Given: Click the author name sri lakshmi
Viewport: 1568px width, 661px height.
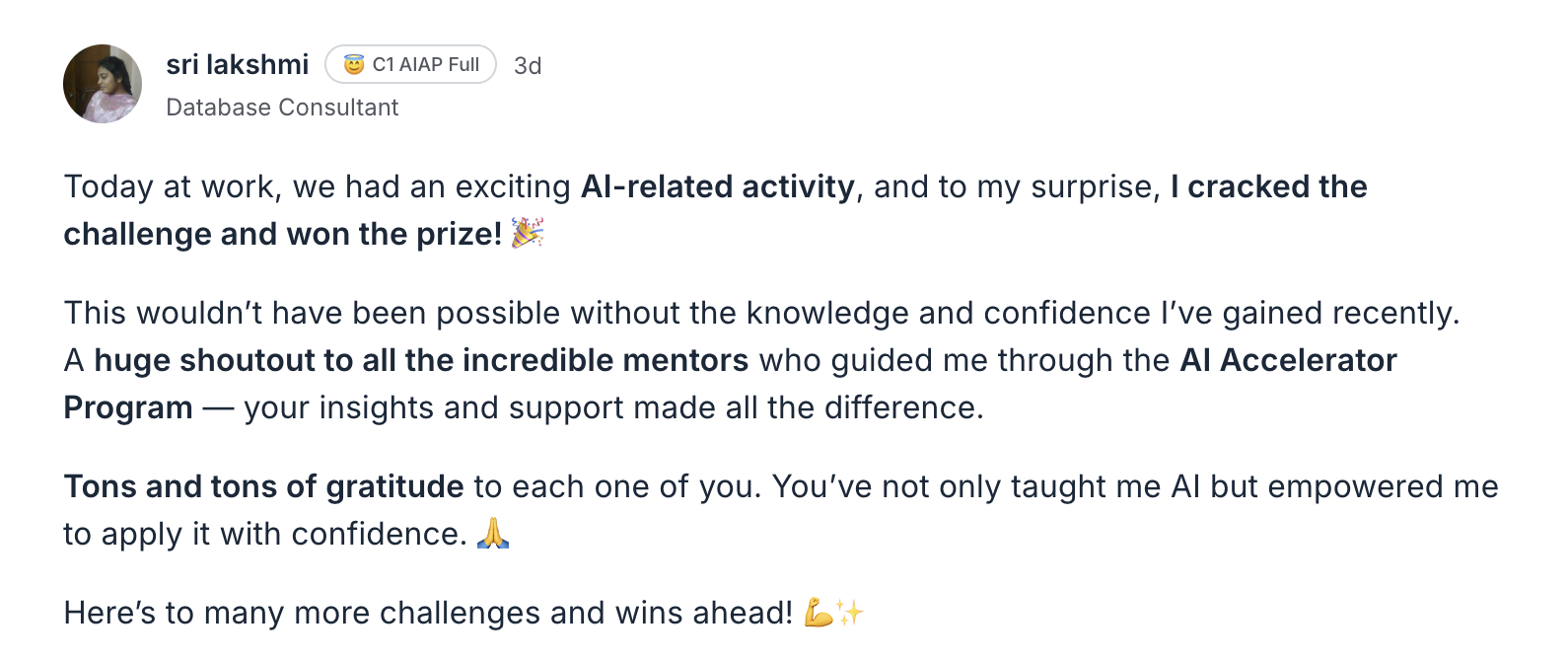Looking at the screenshot, I should click(238, 65).
